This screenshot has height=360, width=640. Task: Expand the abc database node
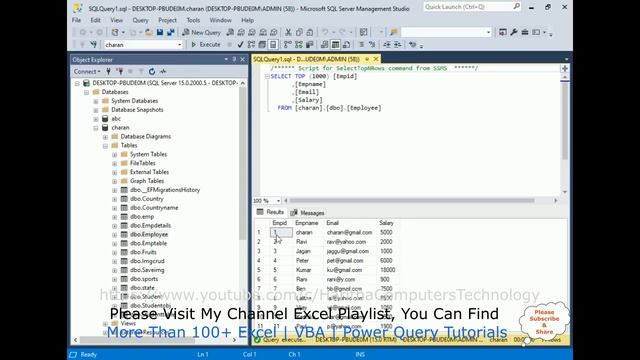[x=96, y=119]
